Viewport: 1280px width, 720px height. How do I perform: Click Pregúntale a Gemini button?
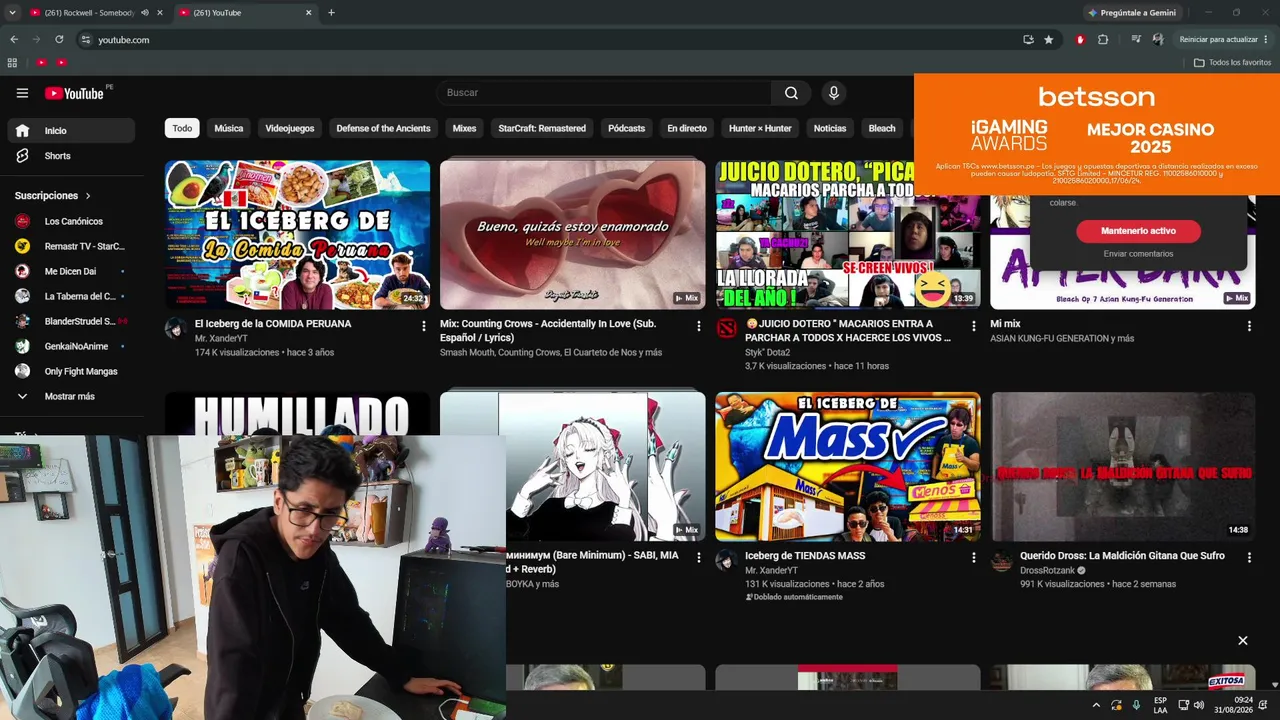click(x=1132, y=13)
